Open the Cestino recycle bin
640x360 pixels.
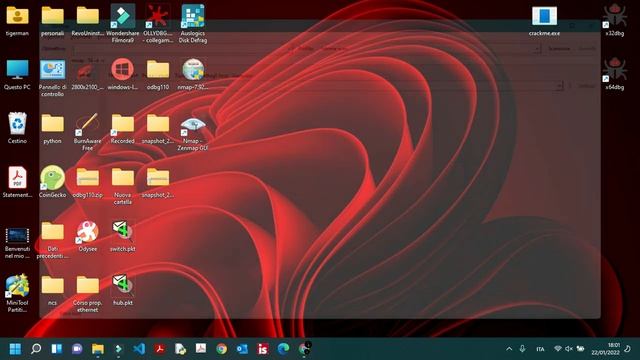(x=17, y=123)
